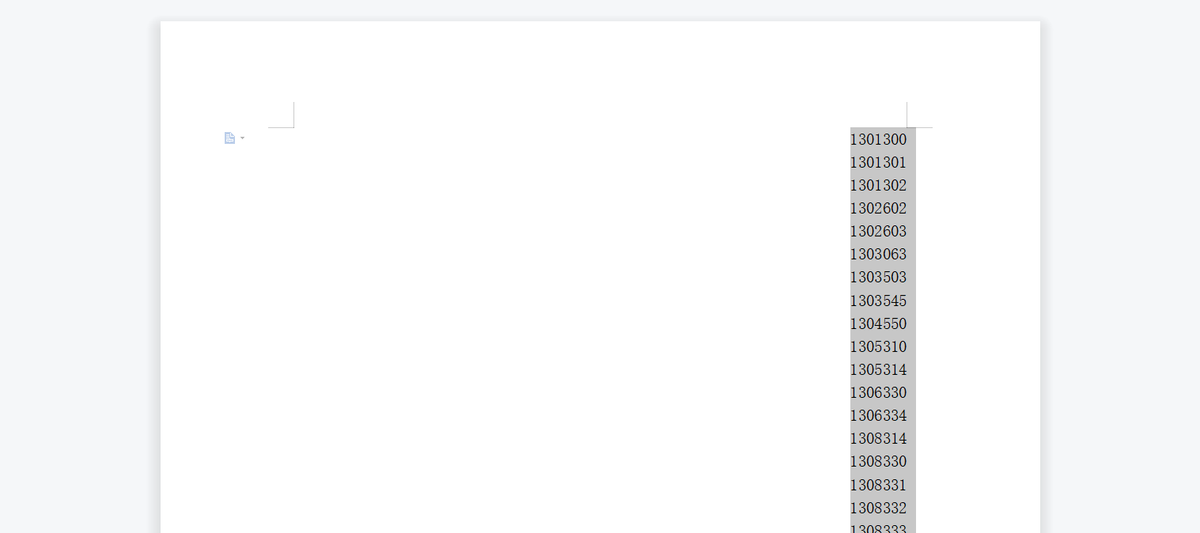Click the blue document icon in left margin

tap(229, 138)
